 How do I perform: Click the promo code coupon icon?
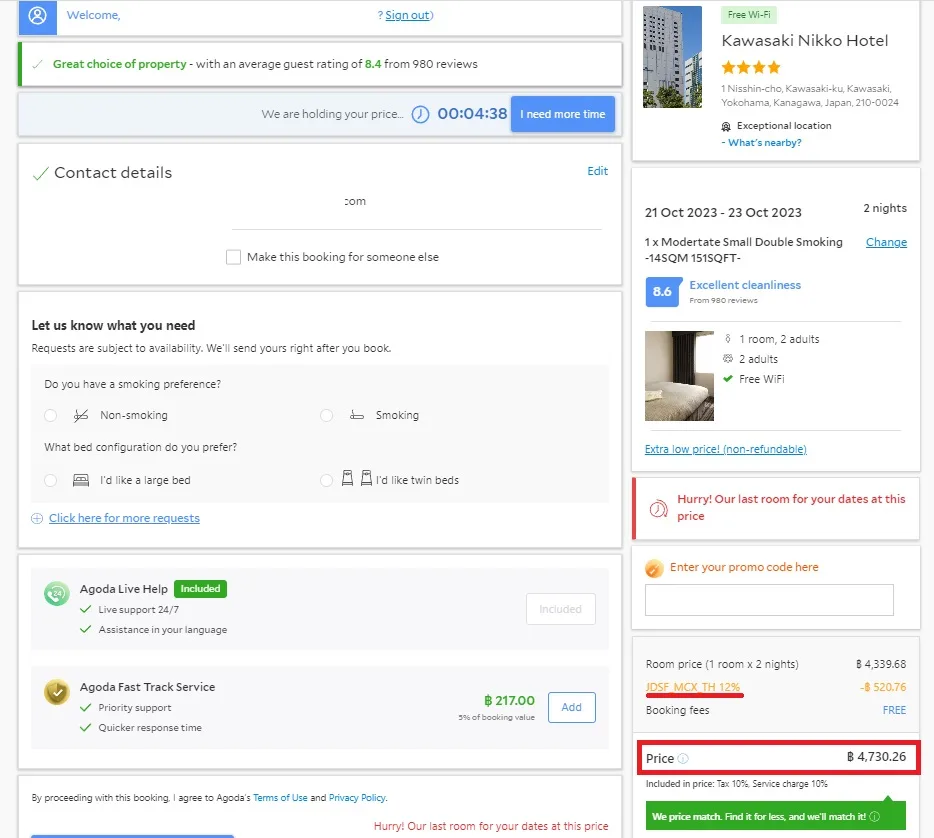[653, 568]
